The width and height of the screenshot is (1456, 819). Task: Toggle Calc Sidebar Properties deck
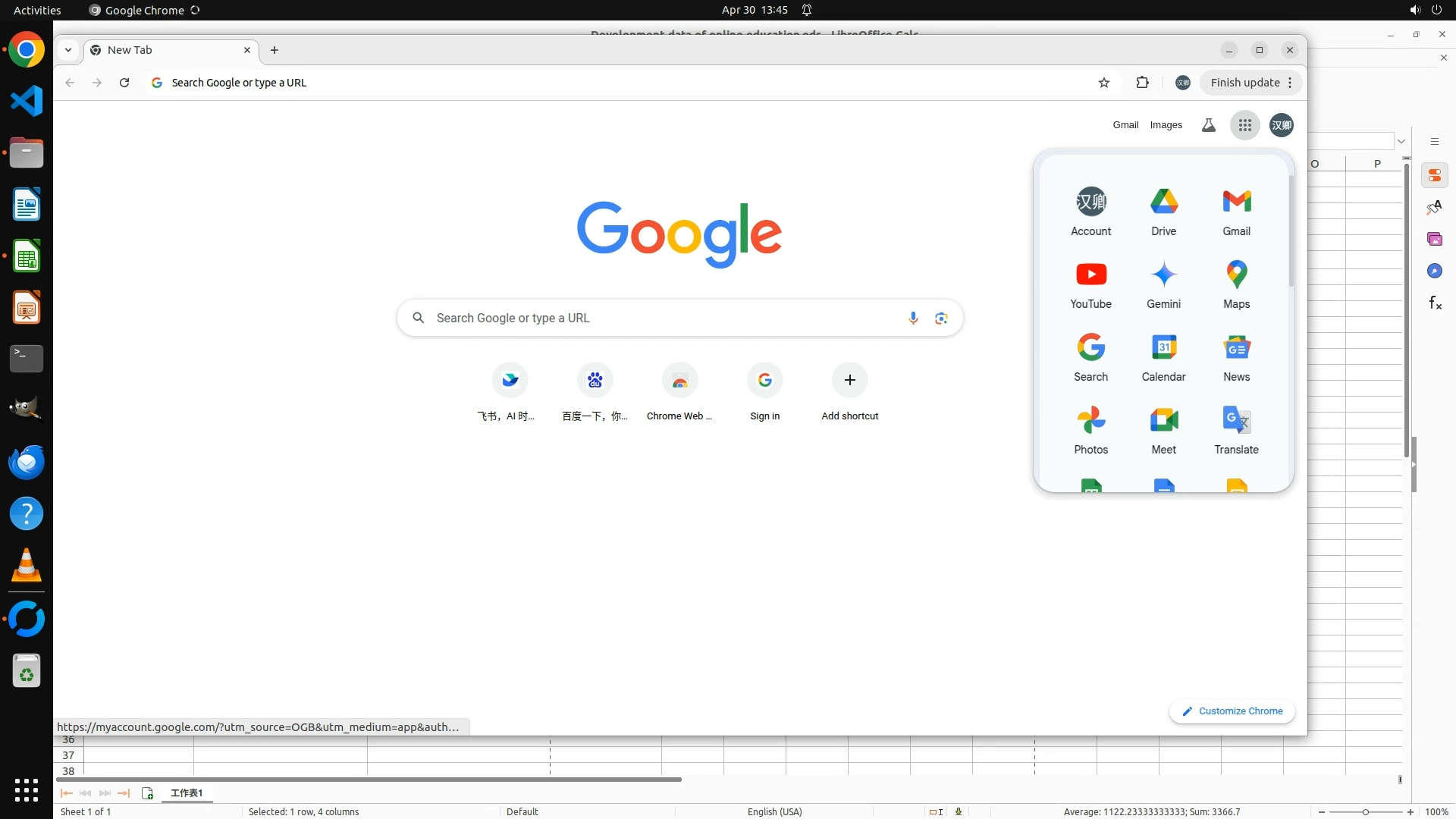pos(1434,175)
